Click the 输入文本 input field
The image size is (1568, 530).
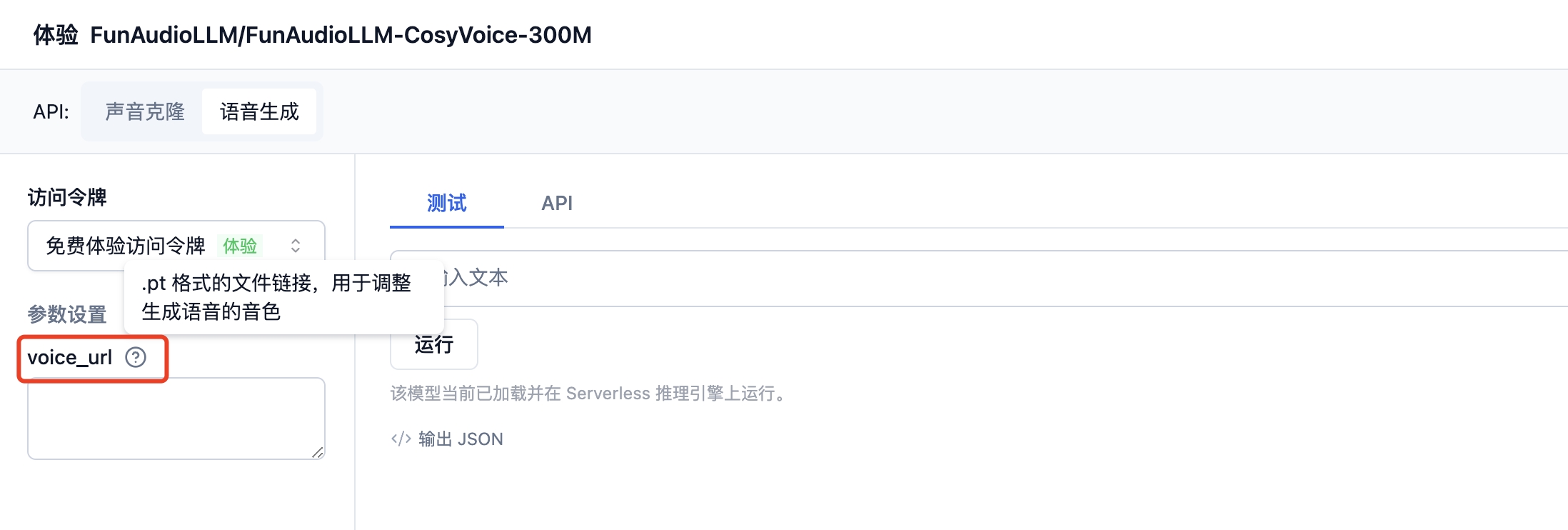tap(979, 278)
